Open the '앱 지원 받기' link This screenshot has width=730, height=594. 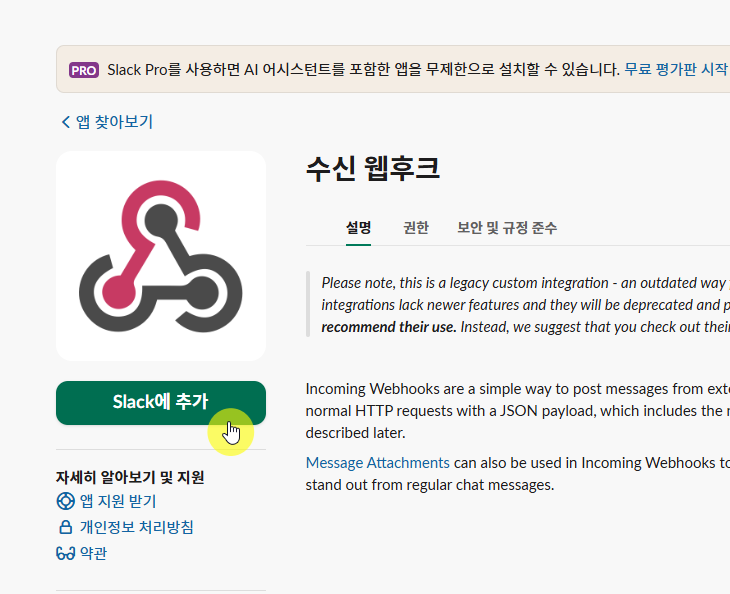coord(118,501)
